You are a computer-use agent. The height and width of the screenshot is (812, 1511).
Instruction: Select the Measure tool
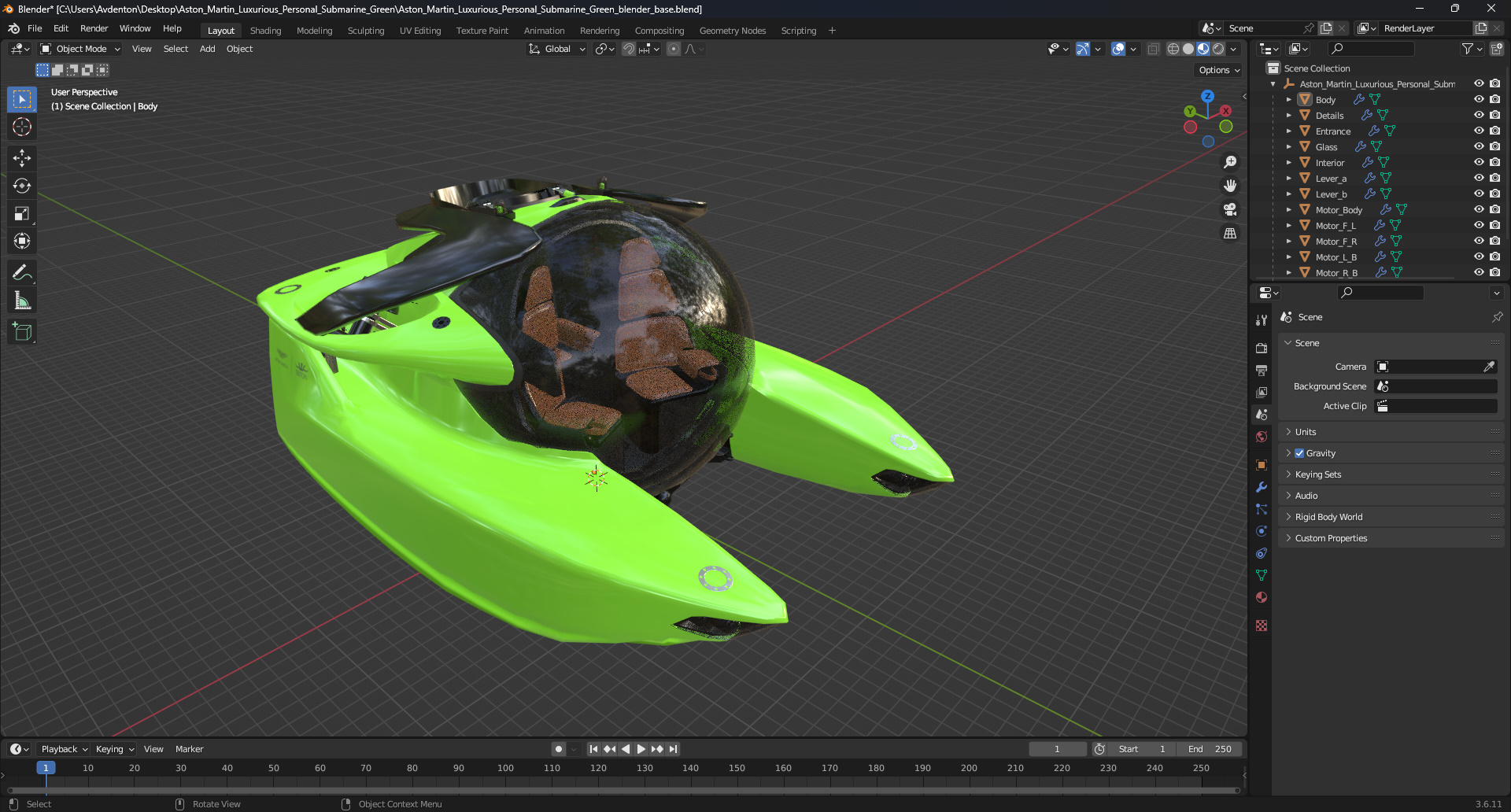tap(22, 301)
